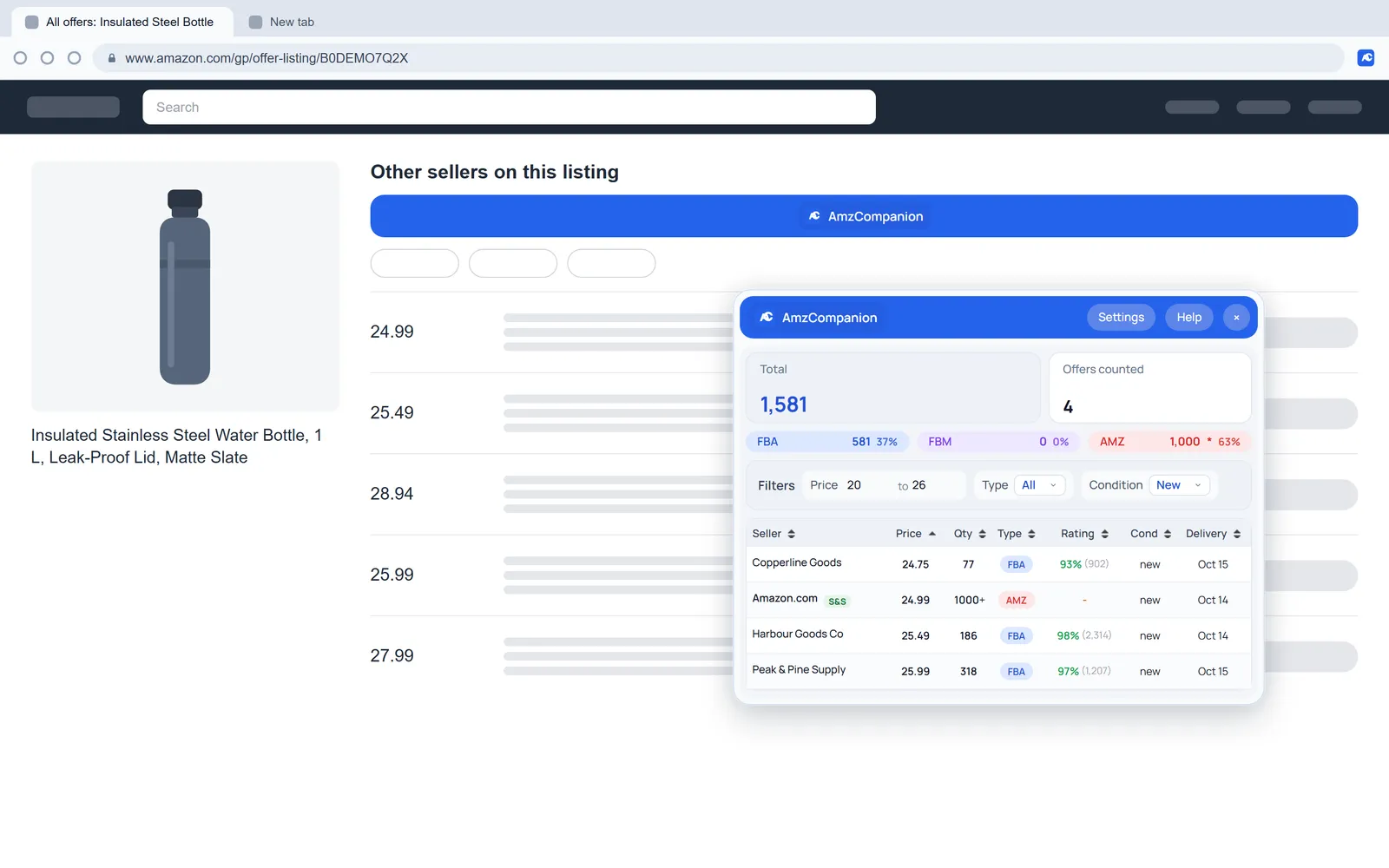Sort offers by the Cond column header
Image resolution: width=1389 pixels, height=868 pixels.
coord(1150,534)
